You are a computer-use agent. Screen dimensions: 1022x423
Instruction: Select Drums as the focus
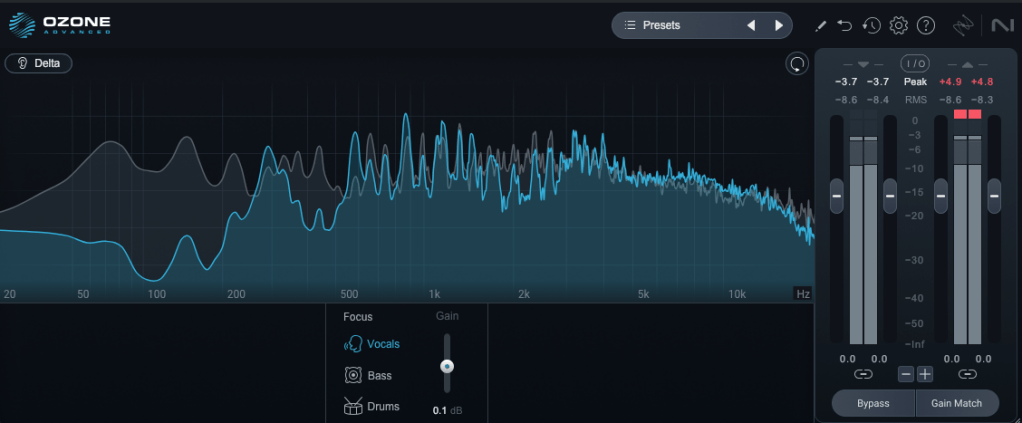click(371, 407)
